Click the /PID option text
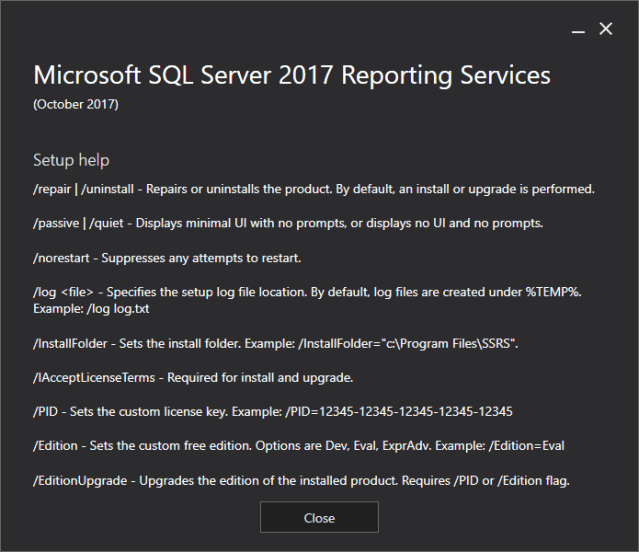This screenshot has height=552, width=639. pyautogui.click(x=45, y=413)
